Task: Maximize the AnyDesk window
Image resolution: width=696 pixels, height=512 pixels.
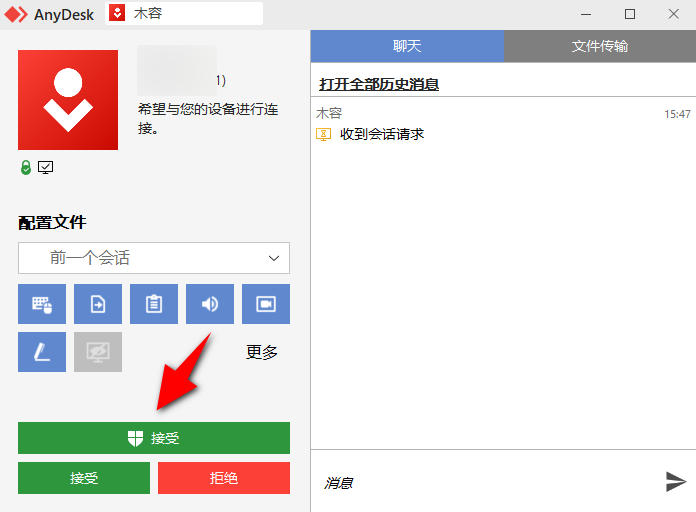Action: (x=629, y=14)
